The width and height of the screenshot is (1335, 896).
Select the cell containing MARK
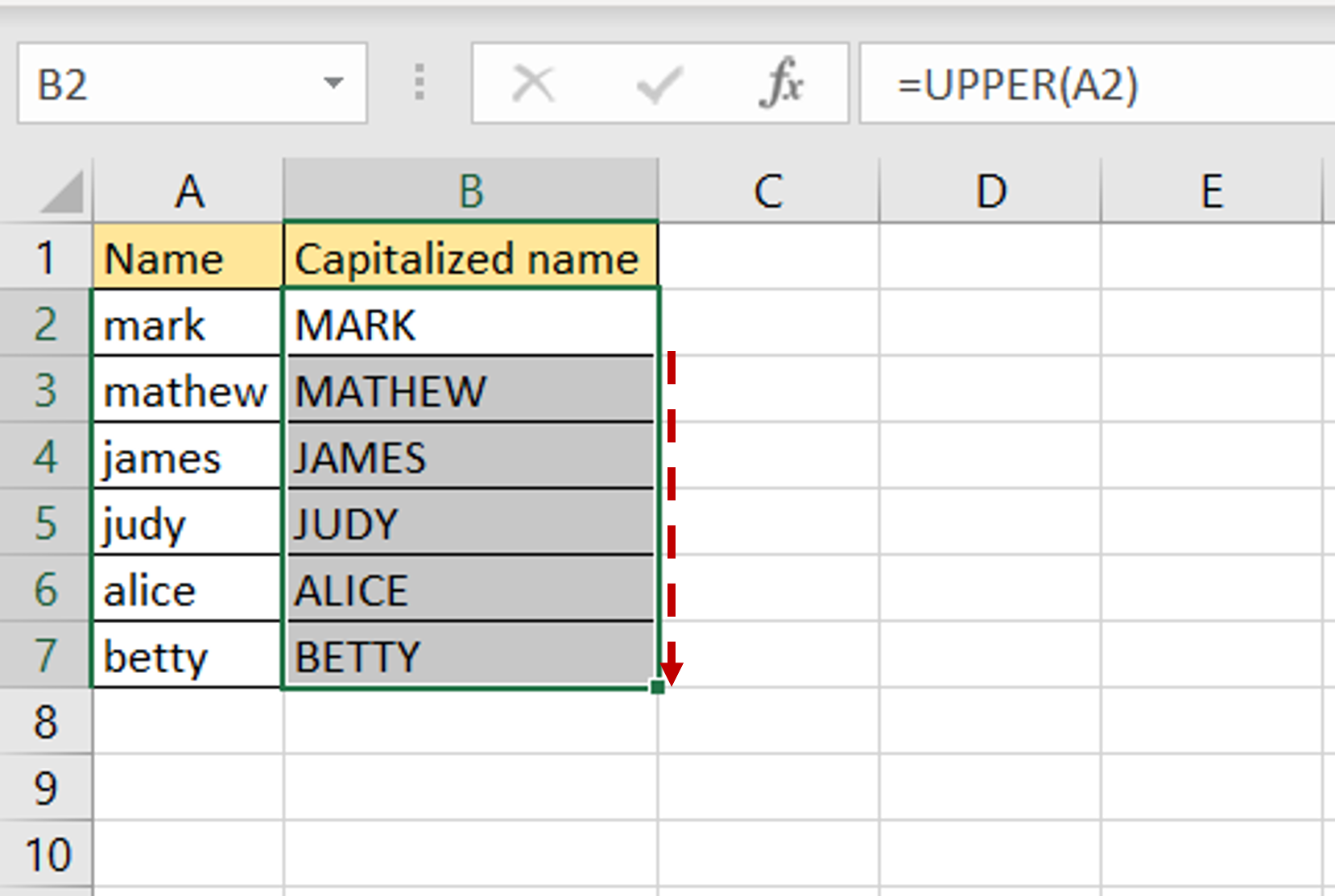(470, 324)
